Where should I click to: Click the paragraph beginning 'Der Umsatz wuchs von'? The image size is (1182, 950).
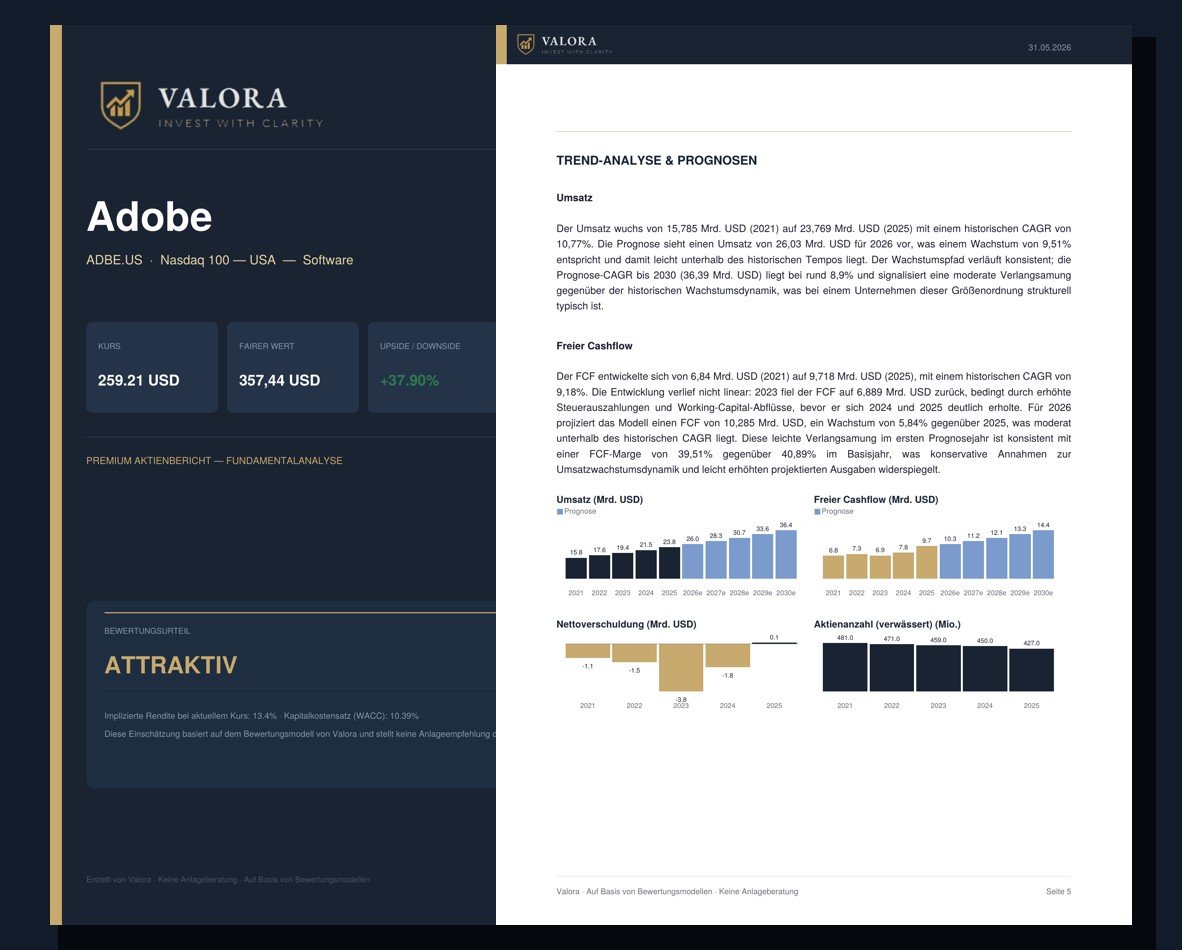813,268
